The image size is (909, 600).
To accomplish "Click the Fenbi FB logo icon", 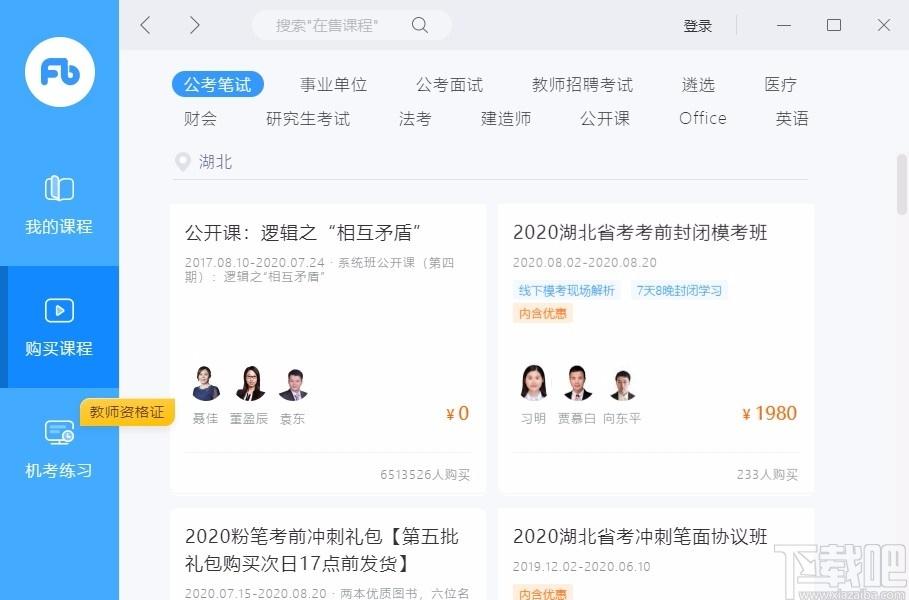I will pos(59,72).
